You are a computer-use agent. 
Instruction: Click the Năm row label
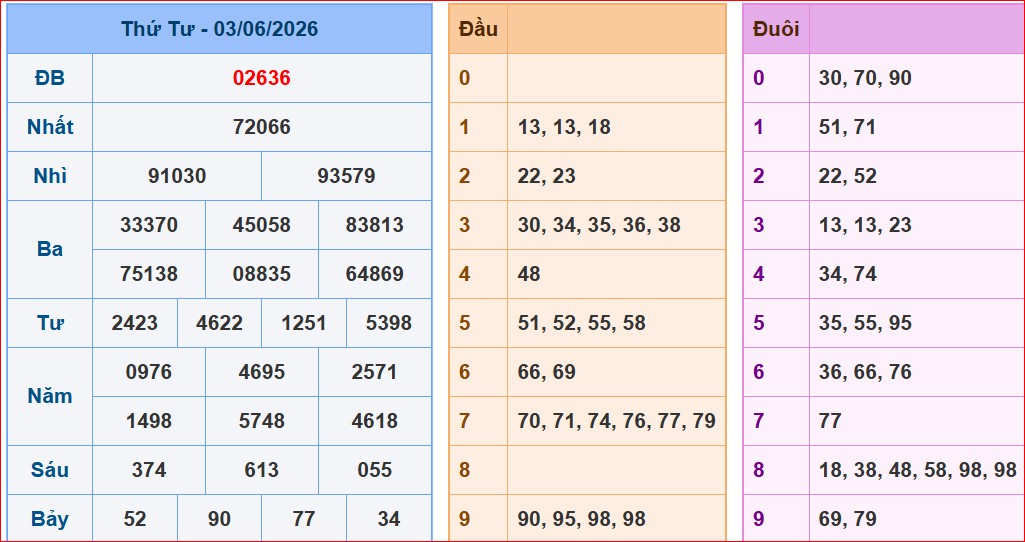pyautogui.click(x=50, y=396)
